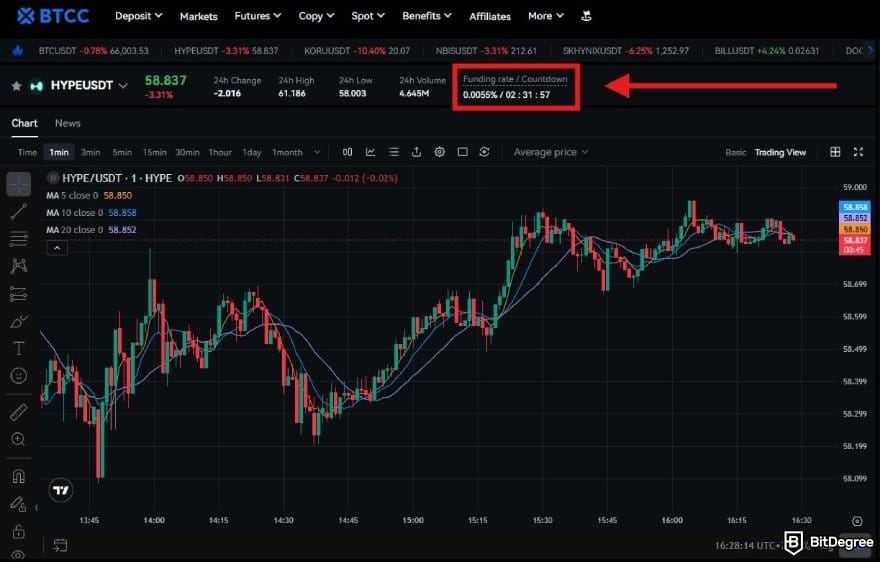880x562 pixels.
Task: Enter fullscreen chart mode
Action: 858,152
